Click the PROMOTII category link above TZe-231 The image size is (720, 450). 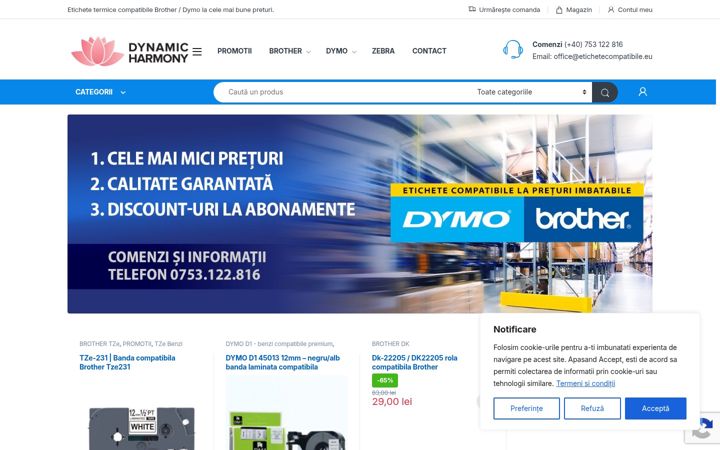coord(137,343)
